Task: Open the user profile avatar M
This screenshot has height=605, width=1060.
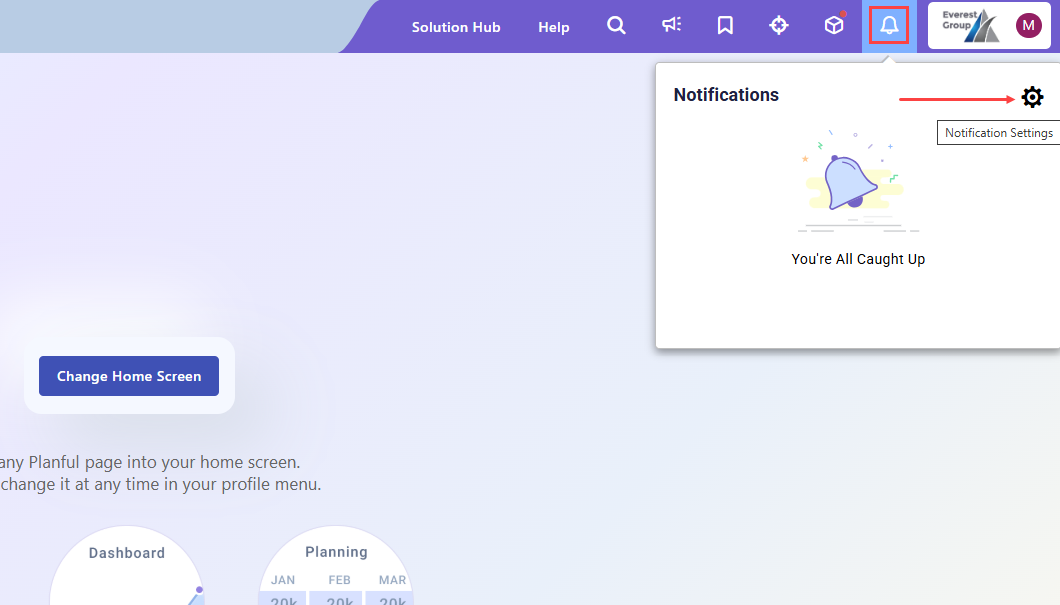Action: click(1028, 26)
